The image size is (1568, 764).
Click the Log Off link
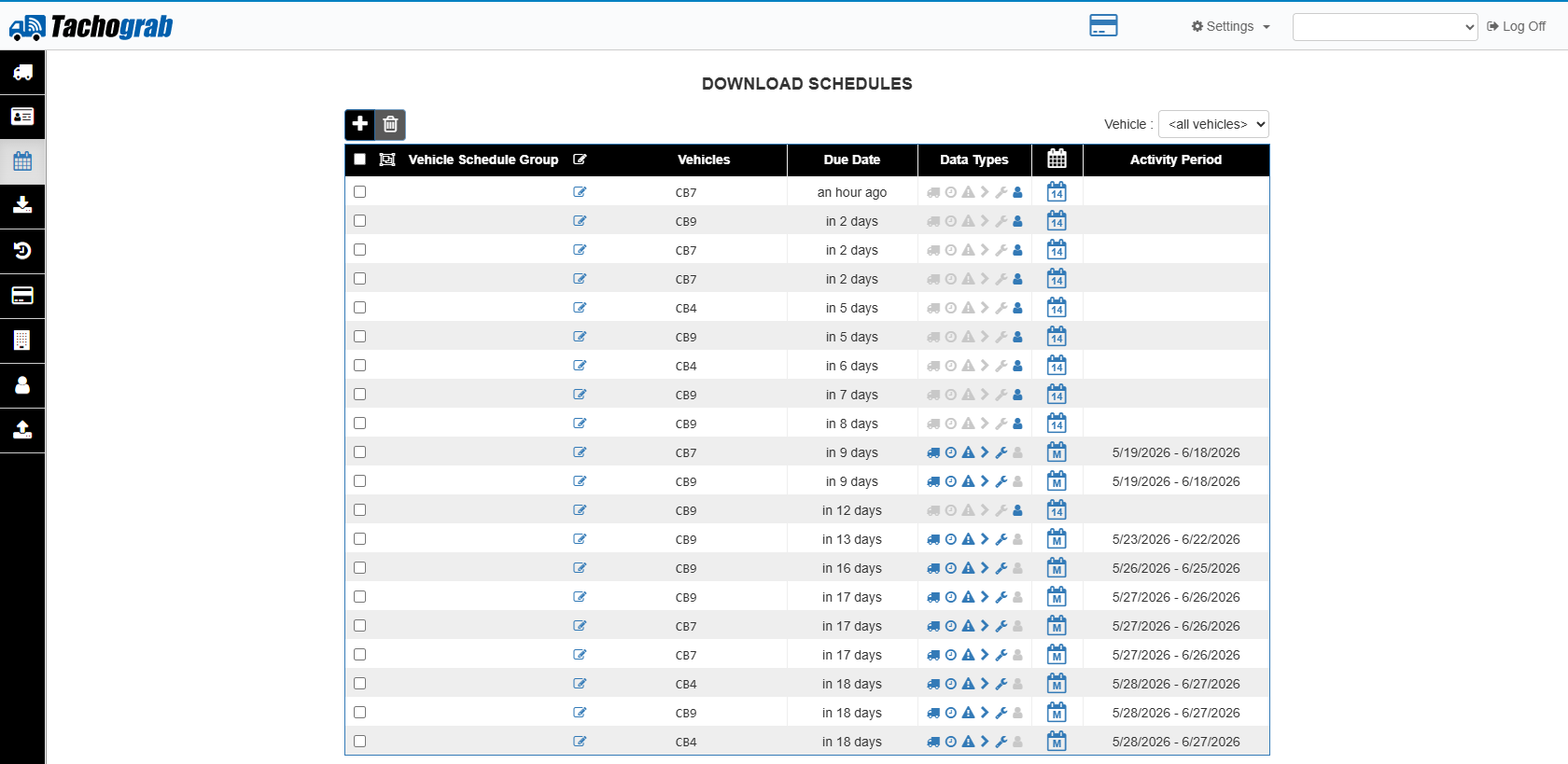tap(1516, 26)
